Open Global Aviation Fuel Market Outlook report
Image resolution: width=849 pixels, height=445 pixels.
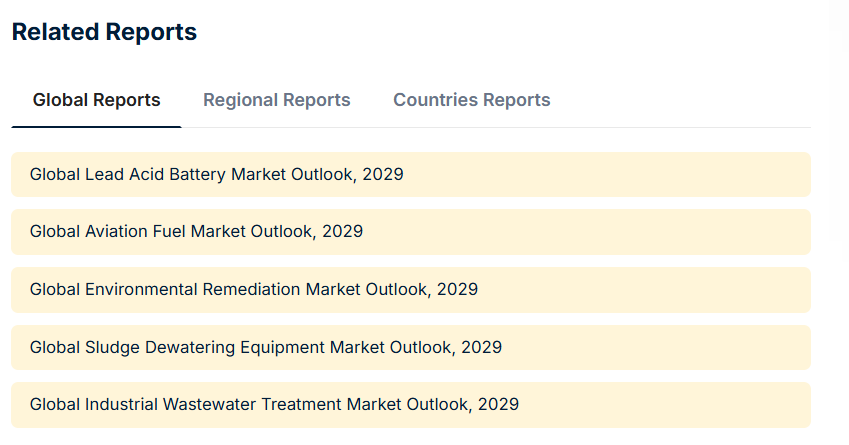(x=196, y=232)
